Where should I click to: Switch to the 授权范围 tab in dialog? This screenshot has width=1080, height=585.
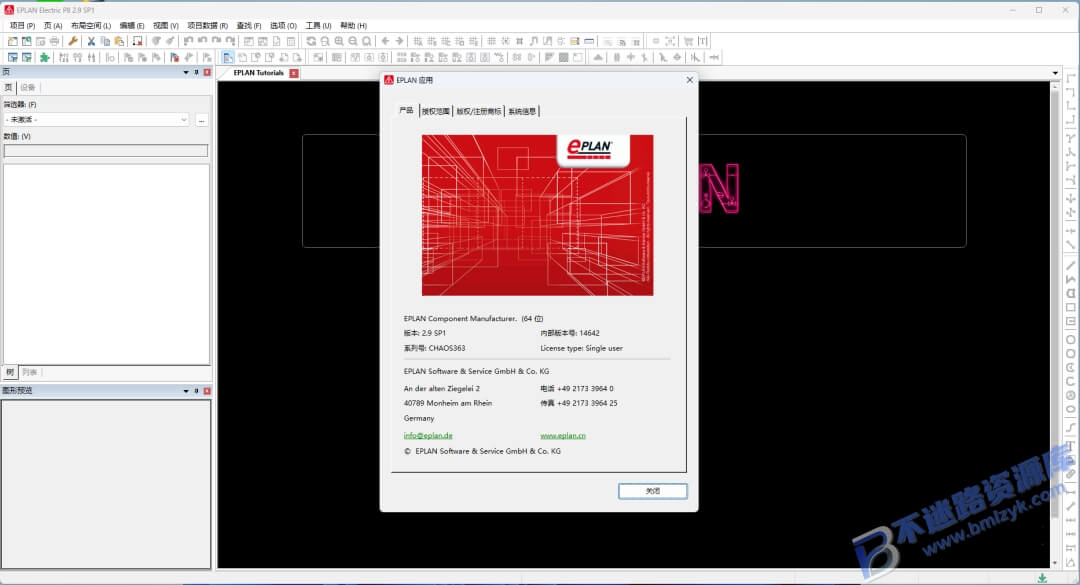click(435, 111)
